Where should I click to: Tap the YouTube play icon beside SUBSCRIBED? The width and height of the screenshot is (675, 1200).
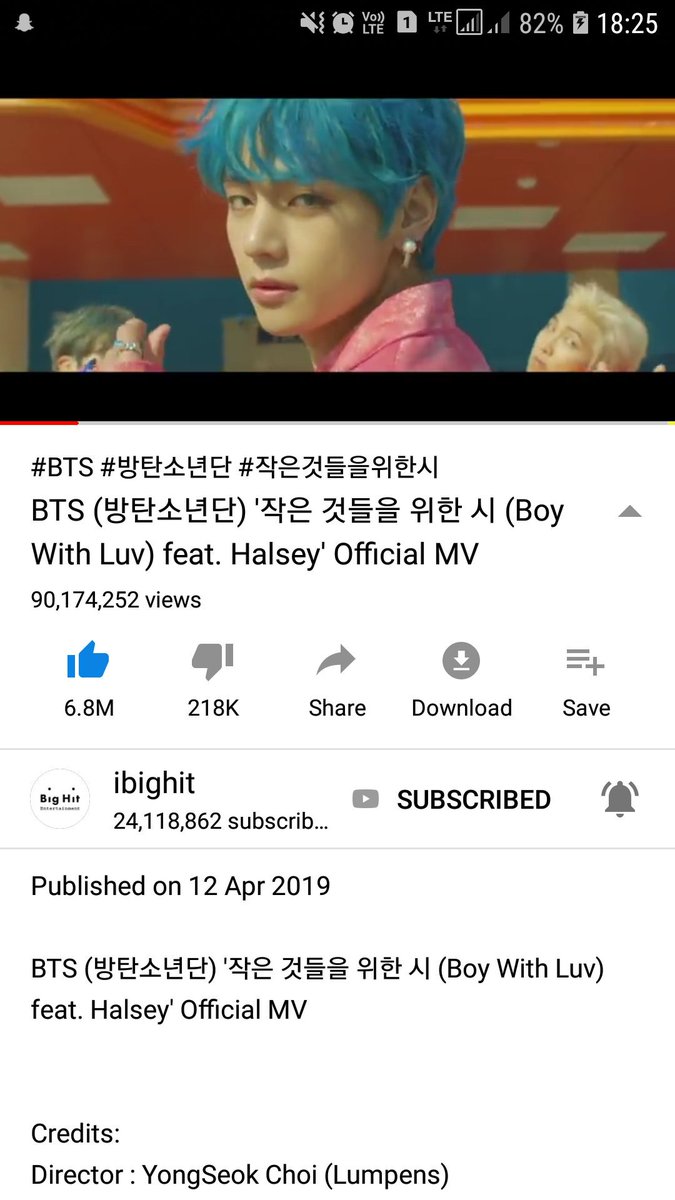(x=366, y=799)
